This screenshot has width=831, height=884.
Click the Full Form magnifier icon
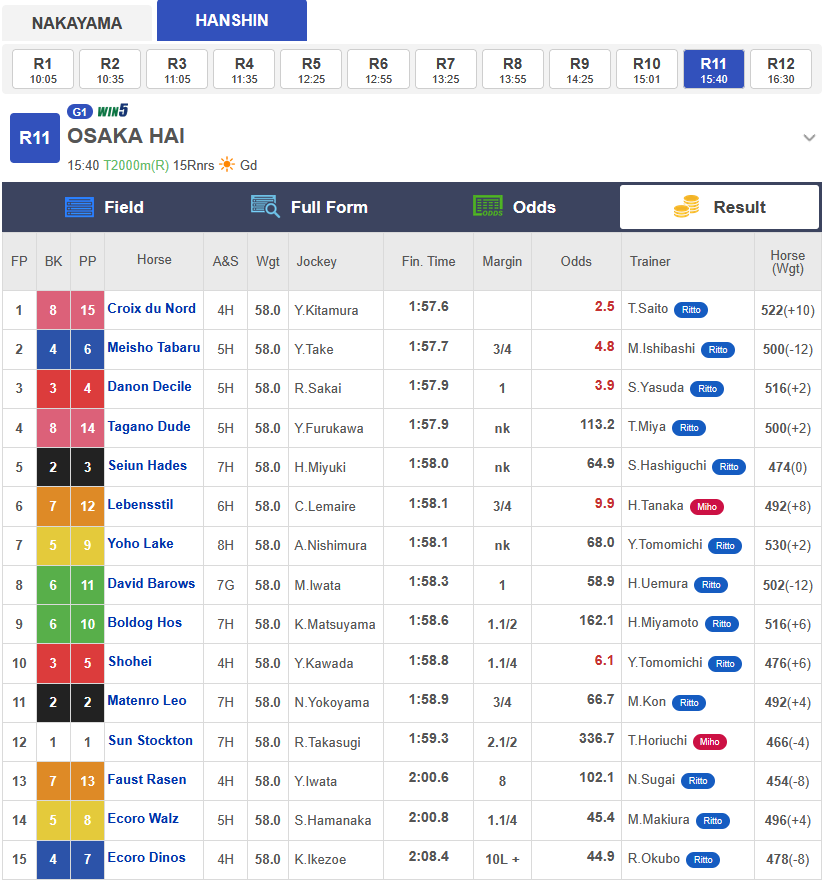(x=265, y=207)
